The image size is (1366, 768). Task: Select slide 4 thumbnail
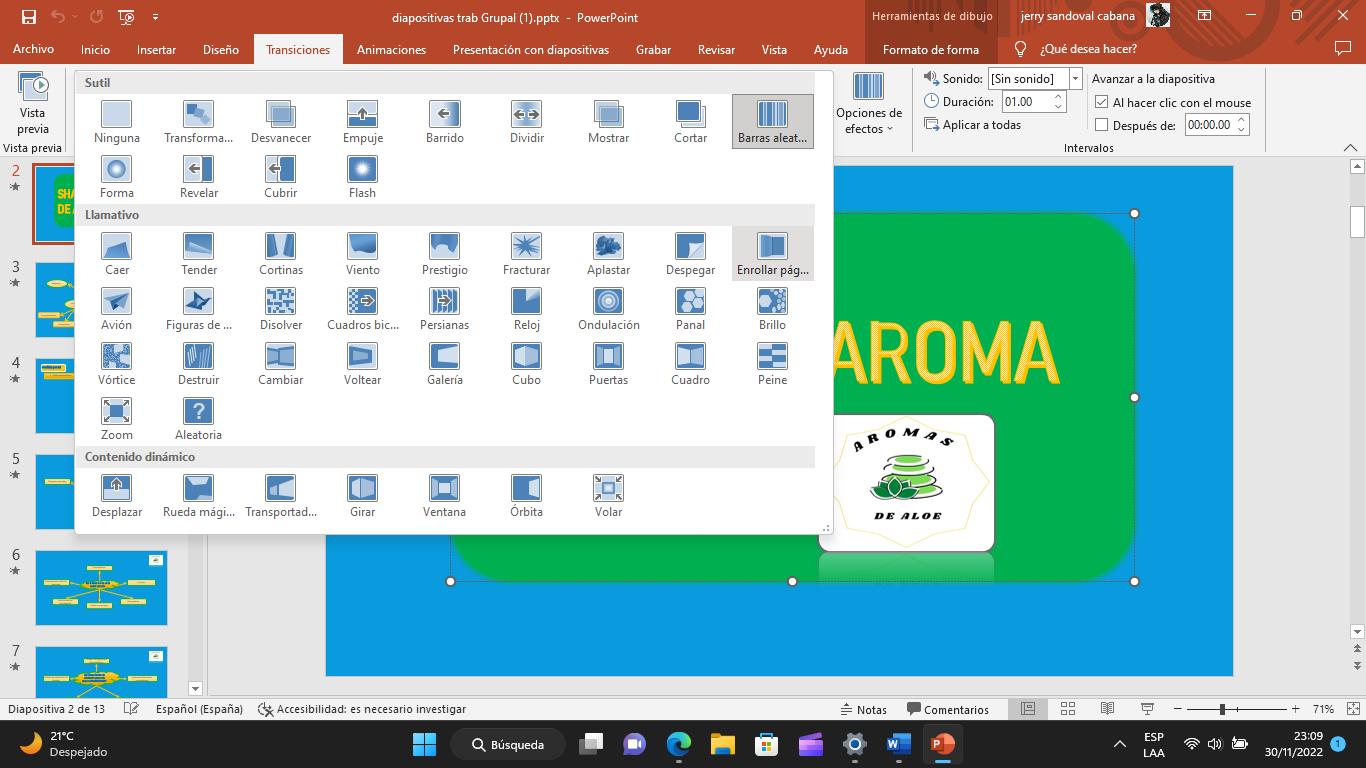[101, 396]
